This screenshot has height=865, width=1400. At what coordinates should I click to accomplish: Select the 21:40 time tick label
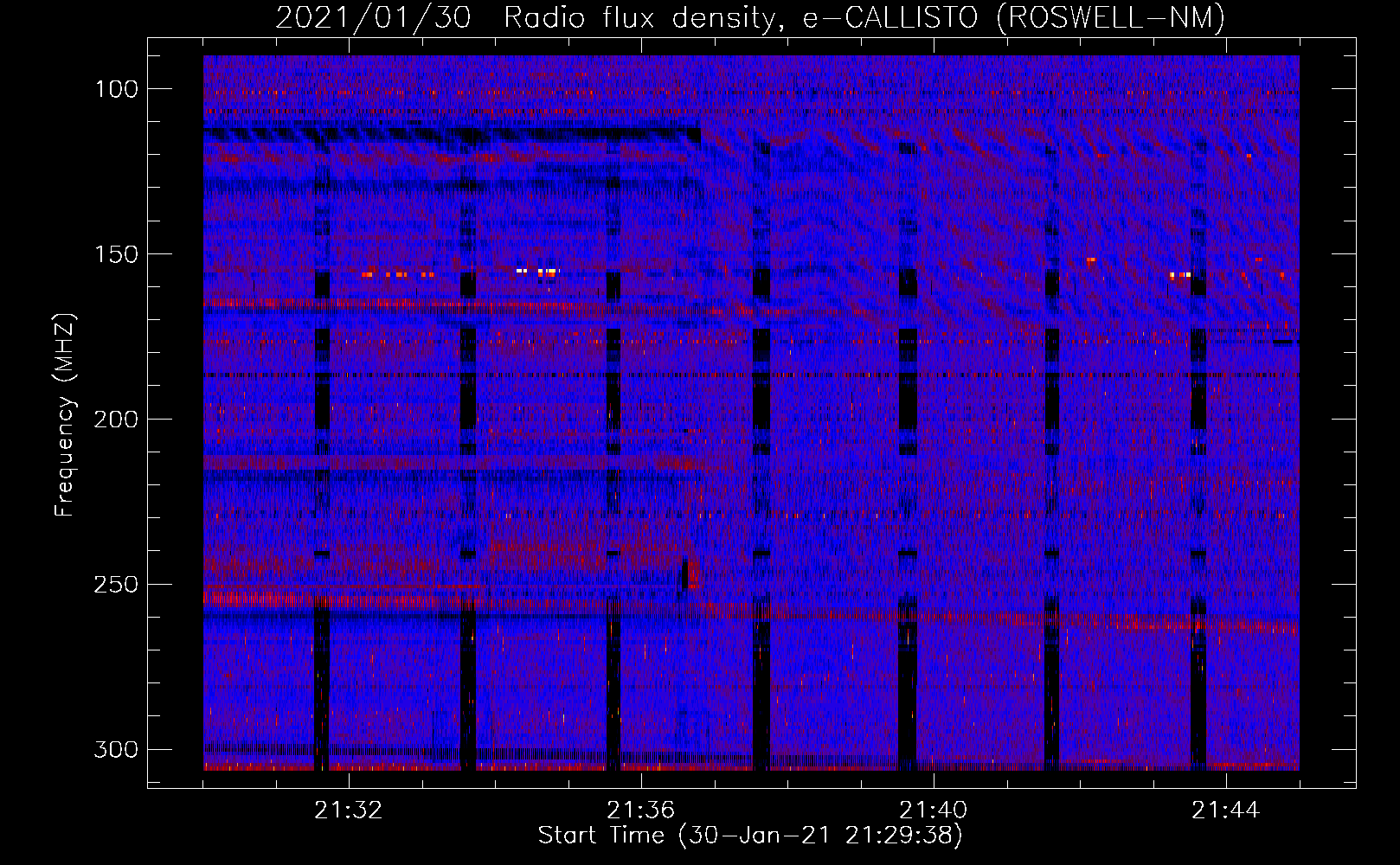coord(933,811)
